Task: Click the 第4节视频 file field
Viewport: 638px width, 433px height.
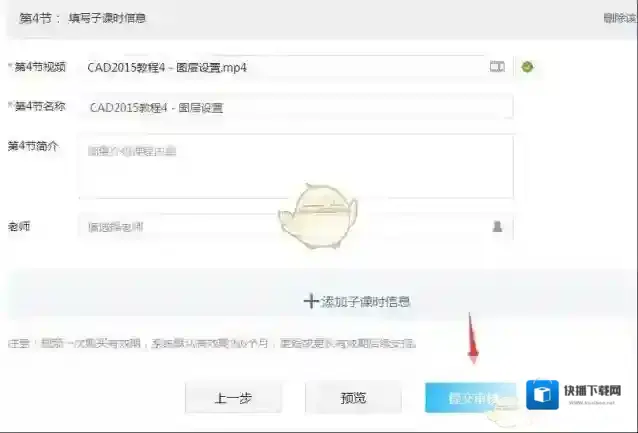Action: point(285,67)
